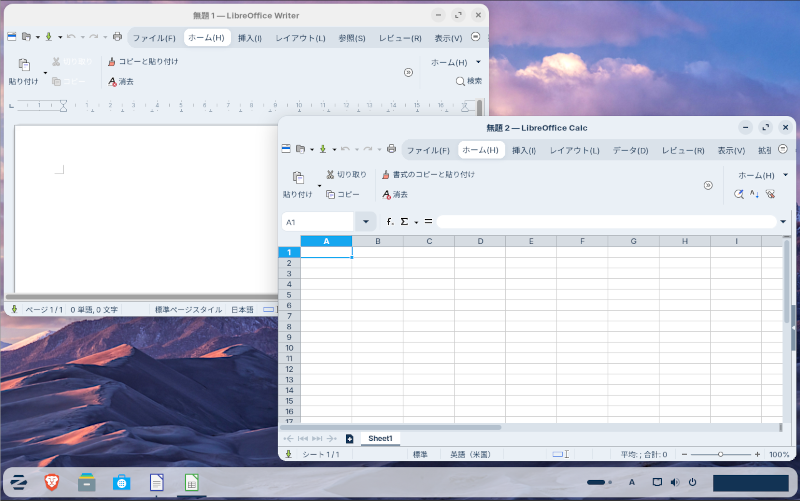Click the Open folder icon in Writer toolbar
Image resolution: width=800 pixels, height=501 pixels.
click(x=26, y=36)
